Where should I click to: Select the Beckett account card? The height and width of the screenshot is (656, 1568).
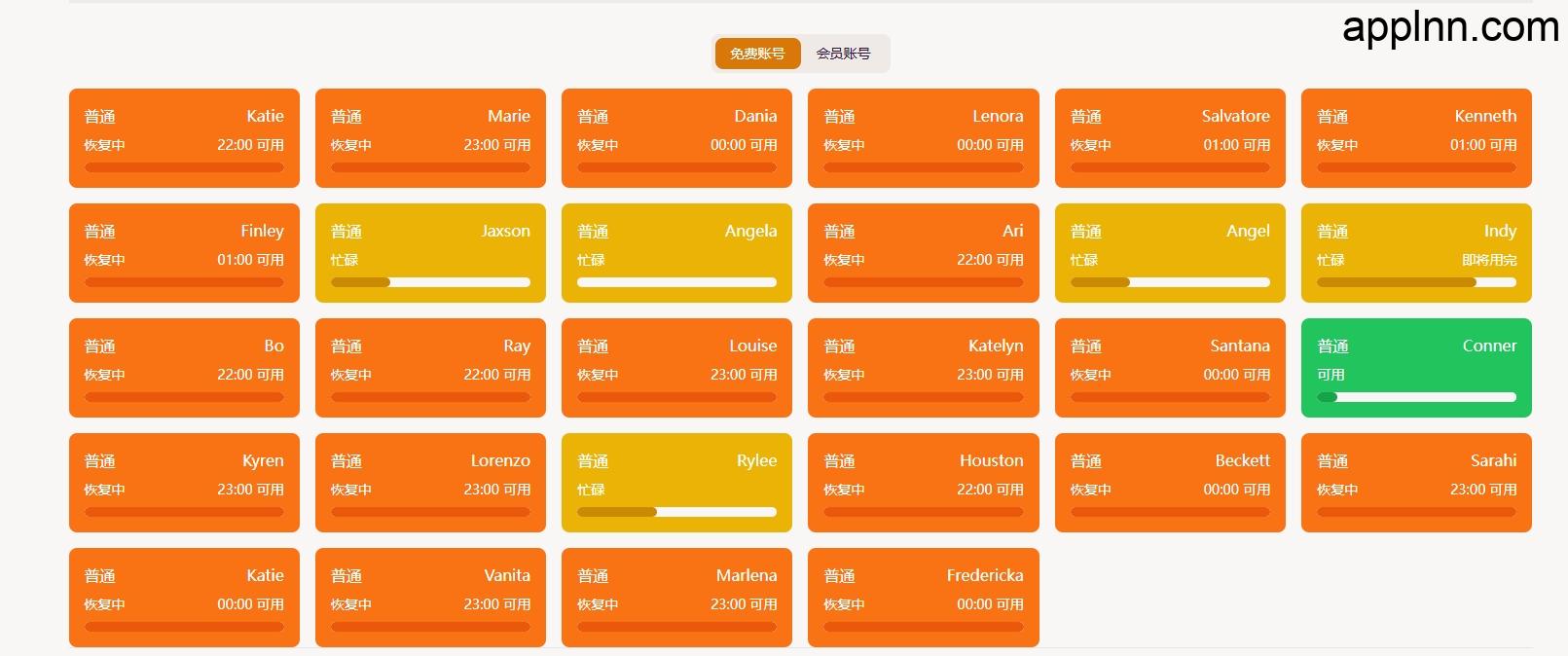tap(1170, 483)
